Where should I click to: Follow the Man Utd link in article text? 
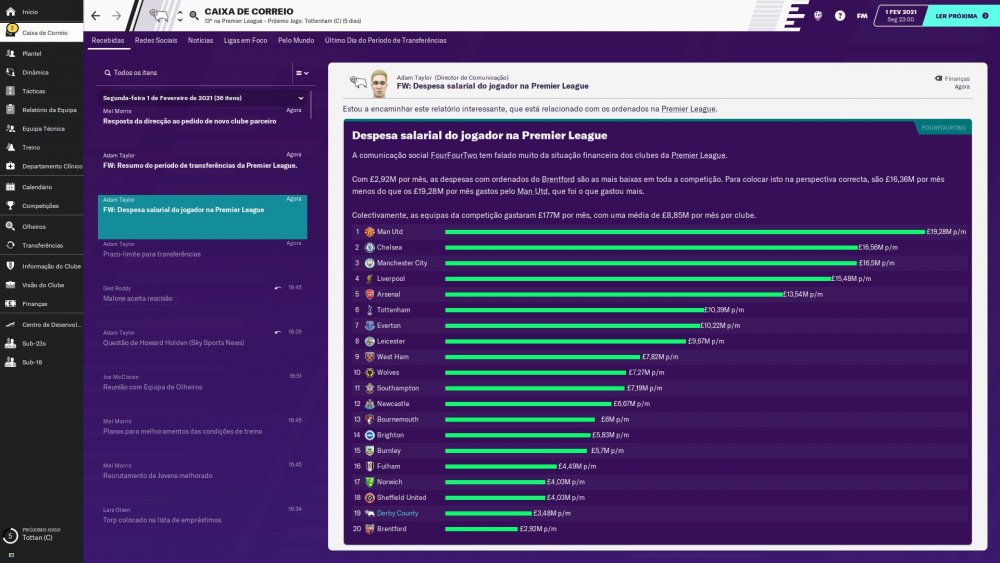pyautogui.click(x=533, y=191)
